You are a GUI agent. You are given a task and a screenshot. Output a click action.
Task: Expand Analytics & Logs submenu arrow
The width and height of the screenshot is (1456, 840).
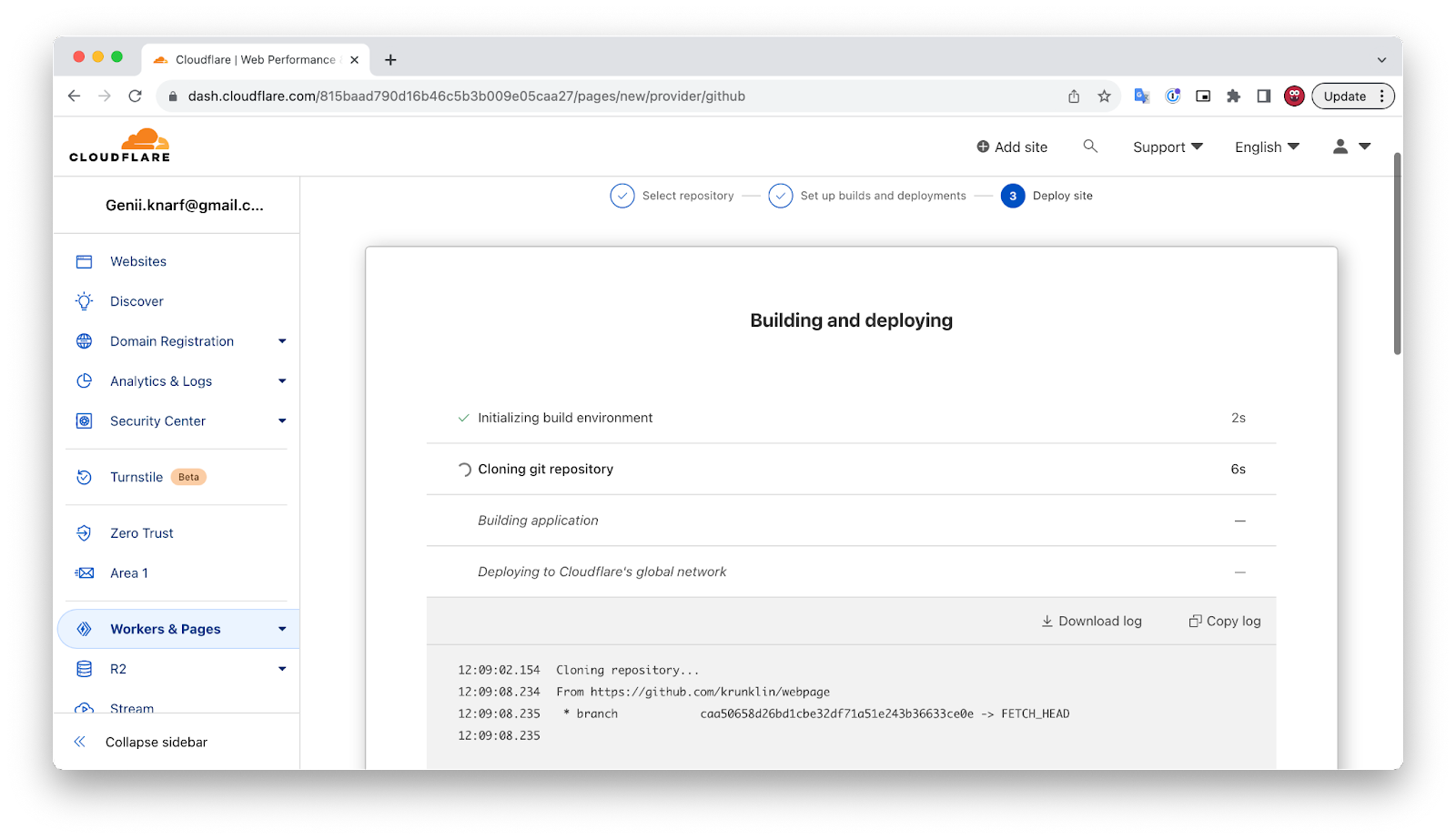pos(282,381)
